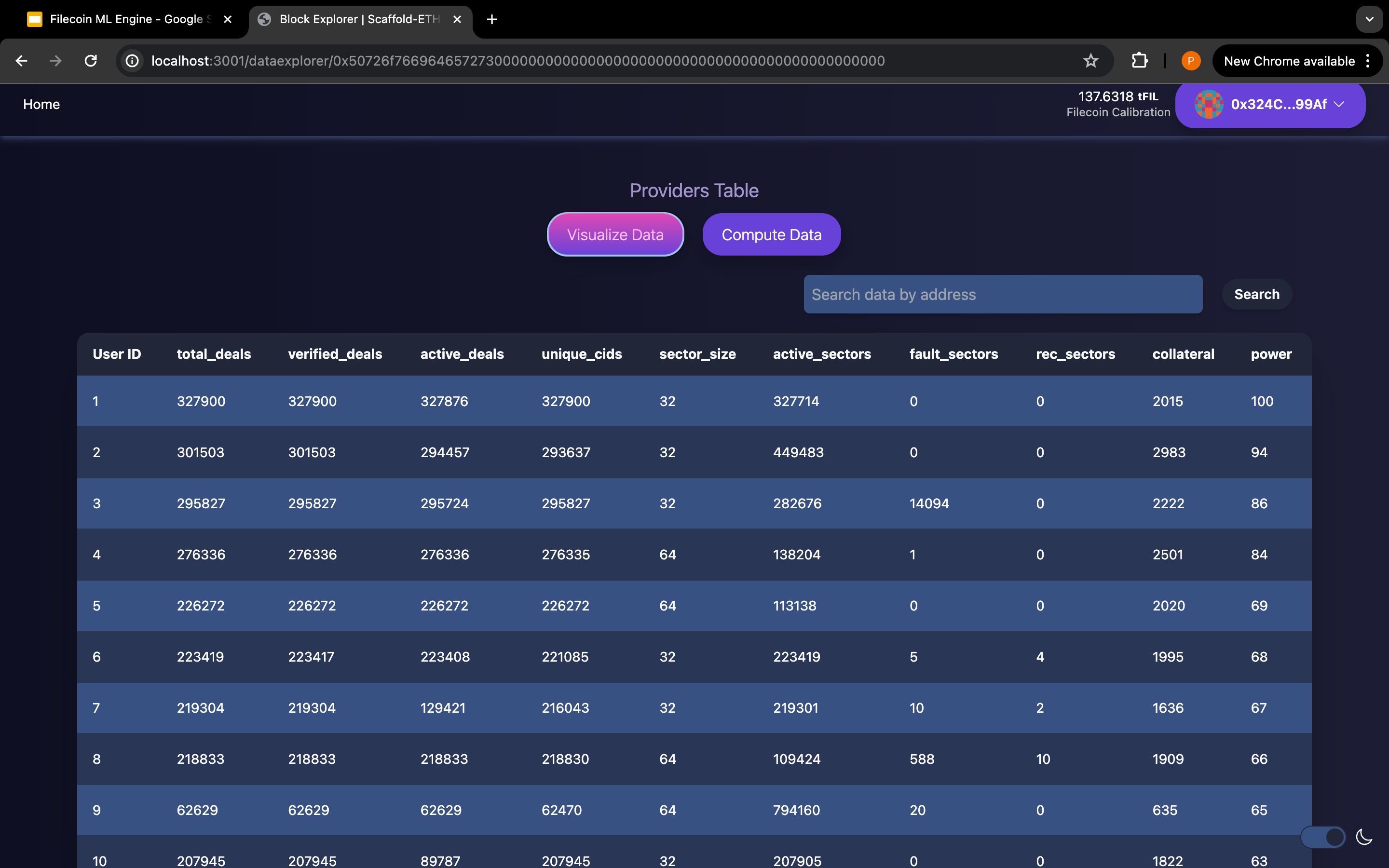
Task: Select fault_sectors value 588
Action: pyautogui.click(x=922, y=759)
